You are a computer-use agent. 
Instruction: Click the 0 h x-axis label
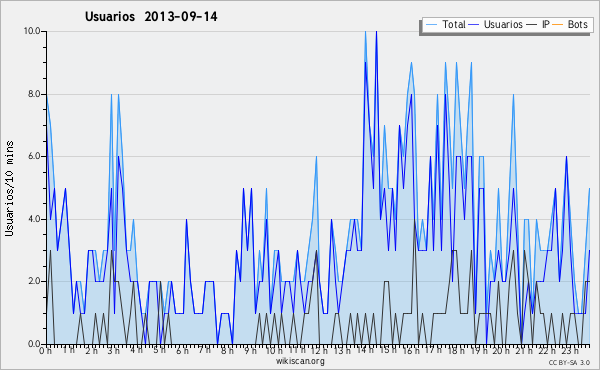point(45,351)
